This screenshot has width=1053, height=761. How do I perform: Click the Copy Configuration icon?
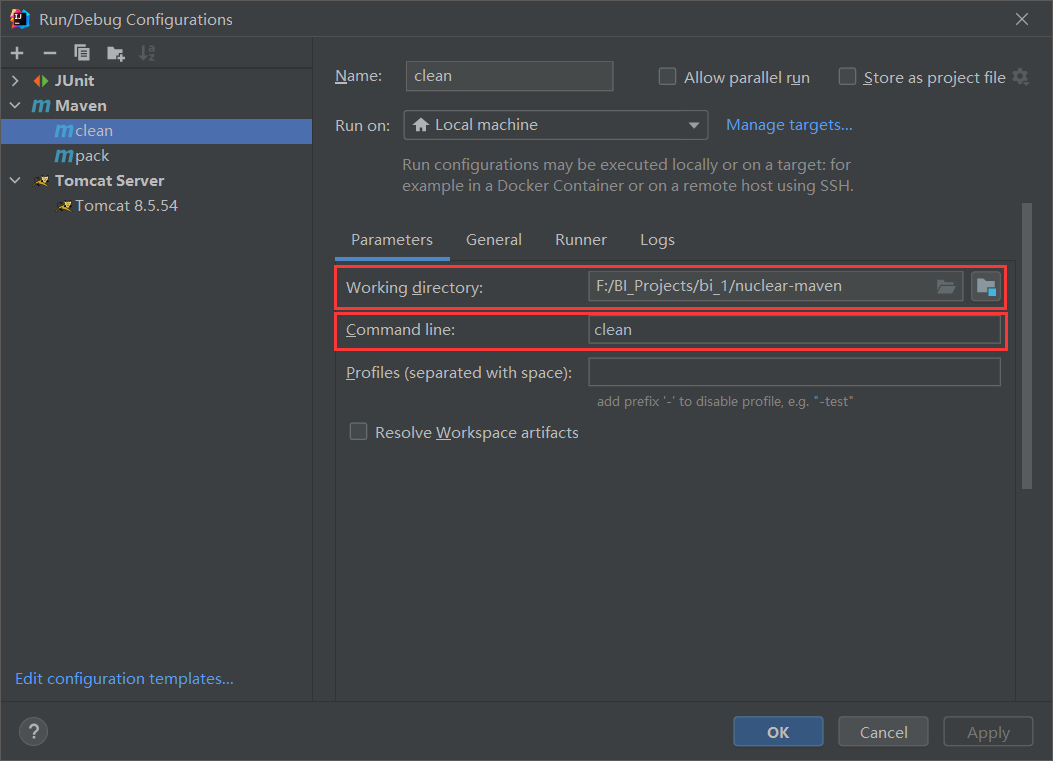coord(82,53)
